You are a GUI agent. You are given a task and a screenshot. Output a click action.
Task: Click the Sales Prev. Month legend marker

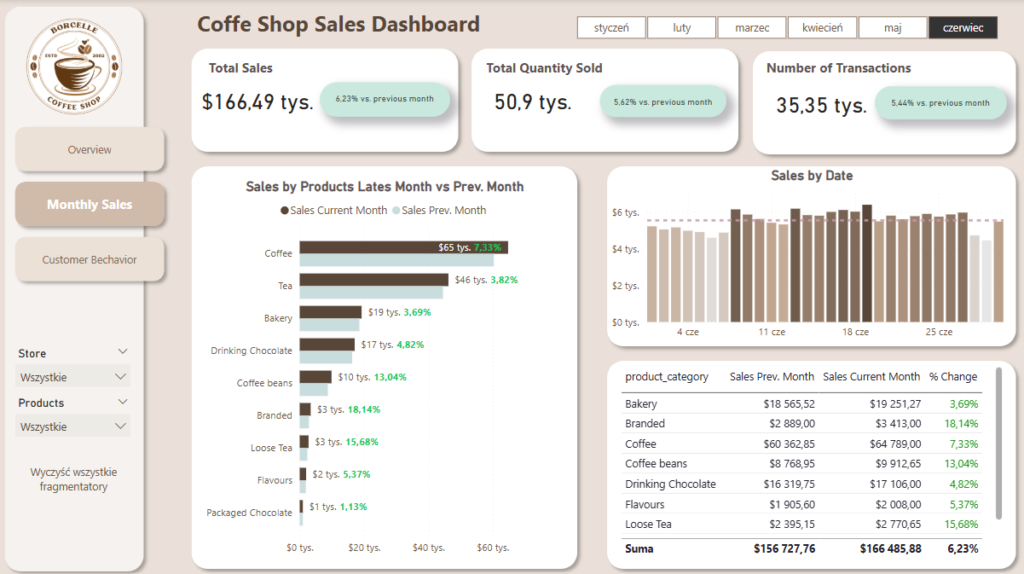coord(396,211)
